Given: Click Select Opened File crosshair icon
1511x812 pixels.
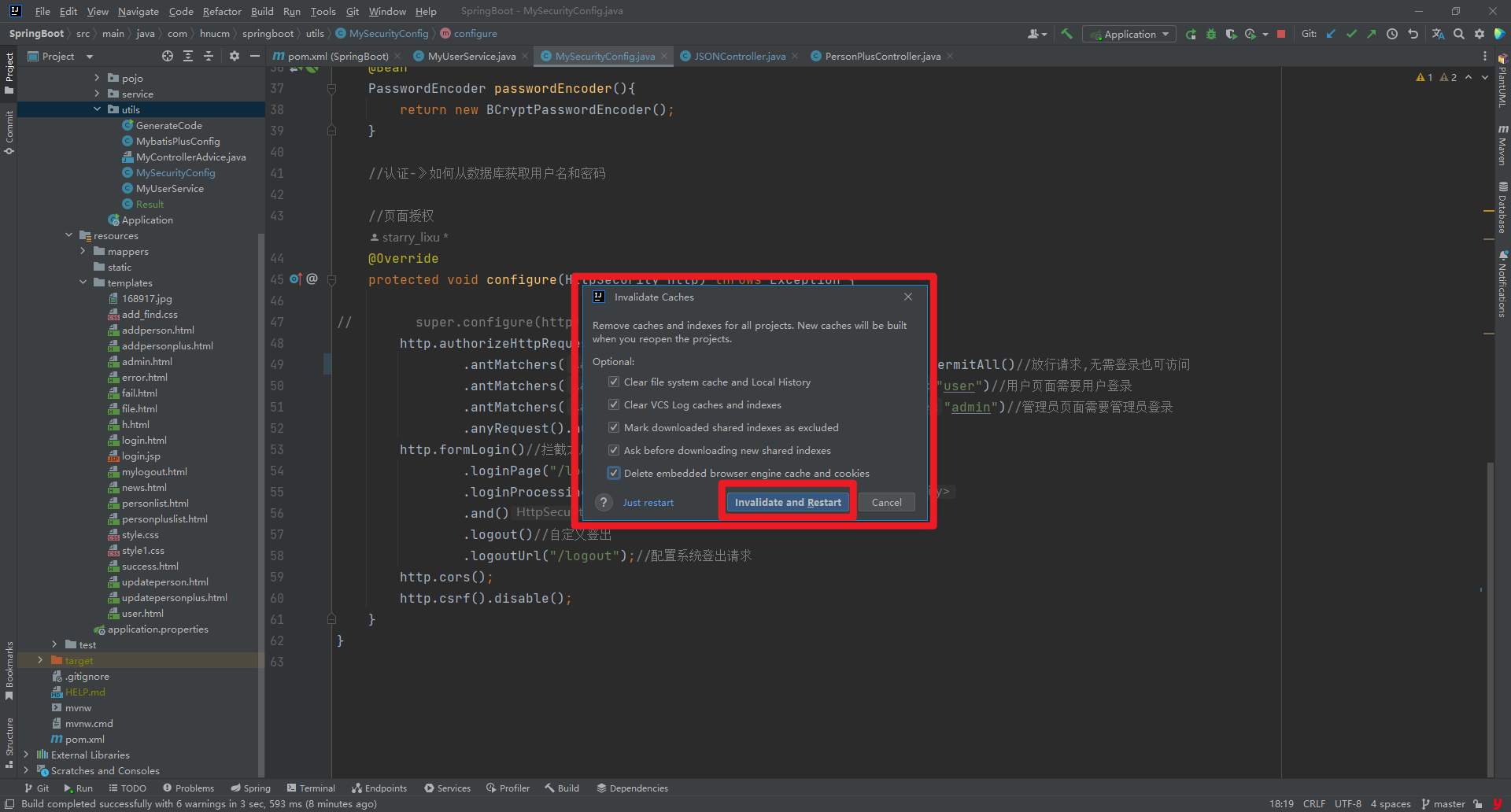Looking at the screenshot, I should [168, 56].
